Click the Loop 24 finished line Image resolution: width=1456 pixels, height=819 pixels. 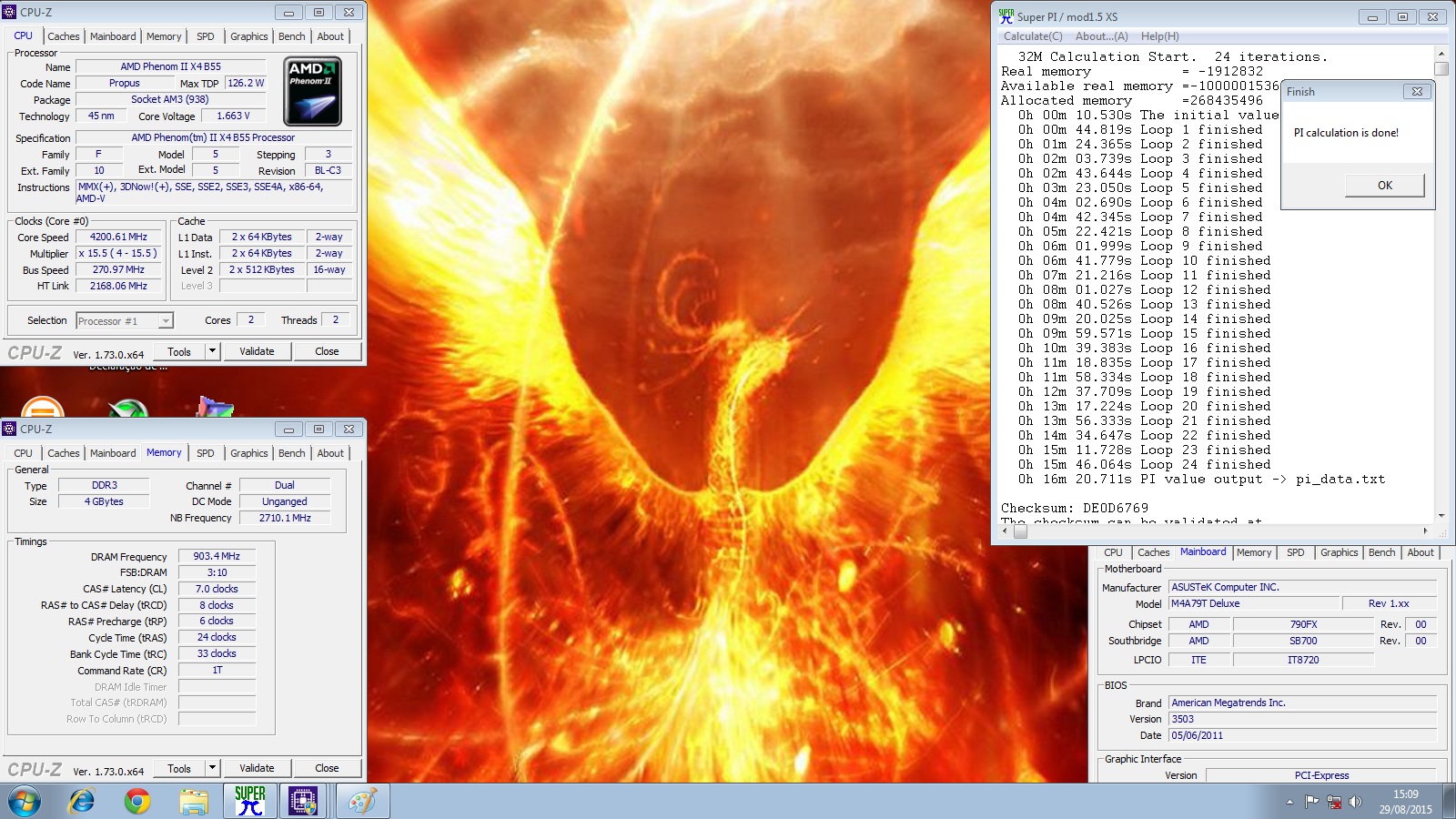1145,464
